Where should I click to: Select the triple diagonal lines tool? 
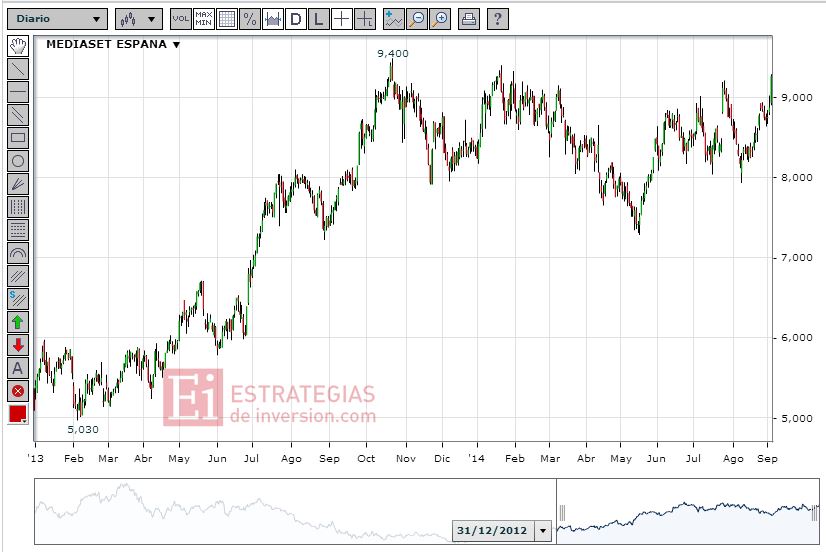click(18, 276)
